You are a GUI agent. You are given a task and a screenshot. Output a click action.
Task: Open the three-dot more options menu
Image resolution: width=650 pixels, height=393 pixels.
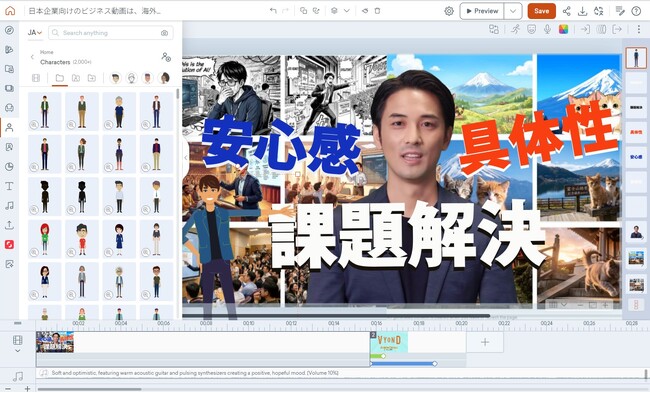click(x=639, y=29)
